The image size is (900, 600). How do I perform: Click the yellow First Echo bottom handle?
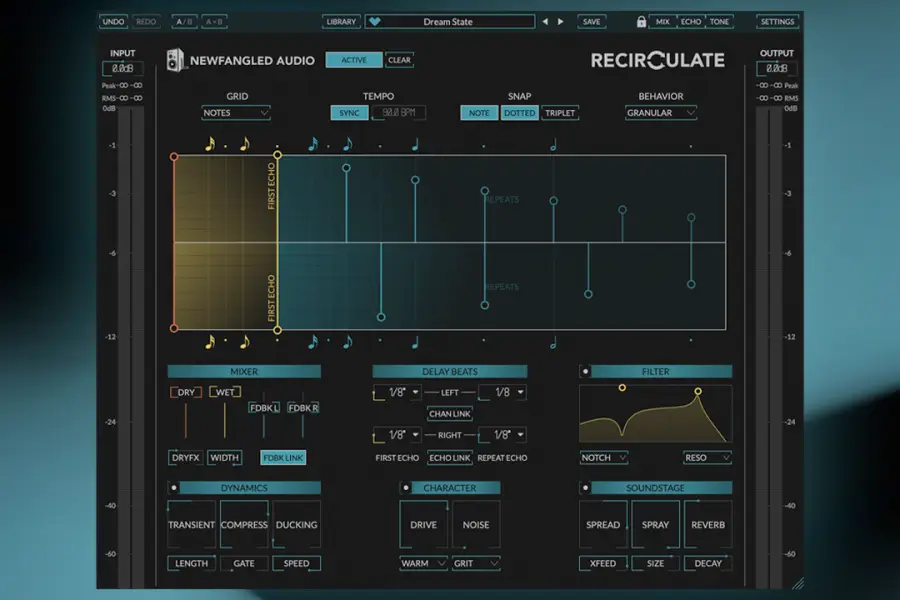click(x=277, y=330)
